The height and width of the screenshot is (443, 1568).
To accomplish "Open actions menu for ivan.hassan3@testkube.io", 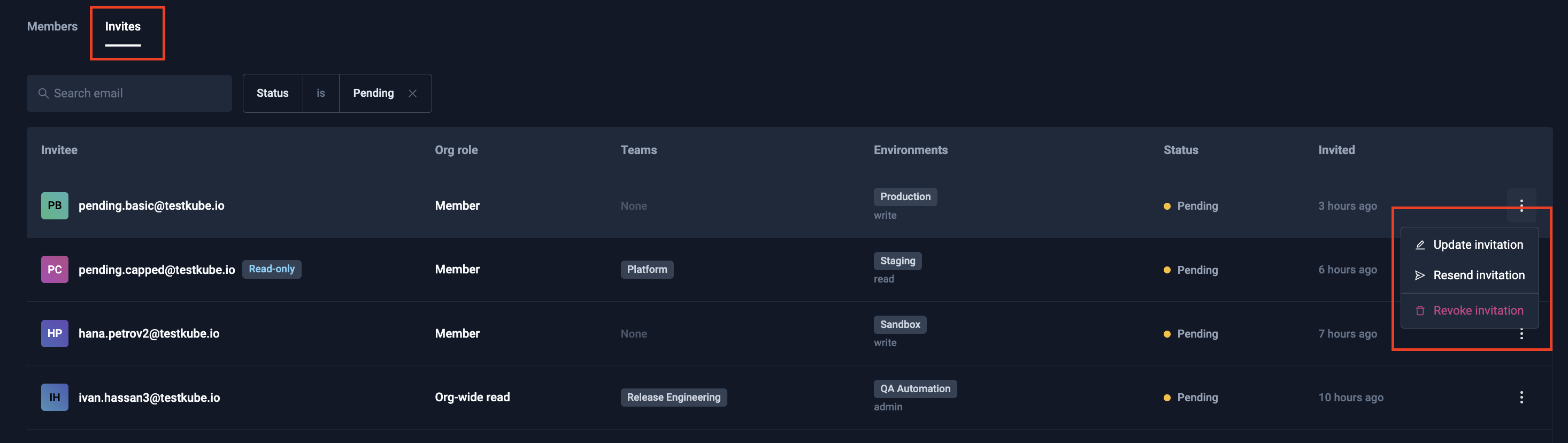I will pyautogui.click(x=1521, y=398).
